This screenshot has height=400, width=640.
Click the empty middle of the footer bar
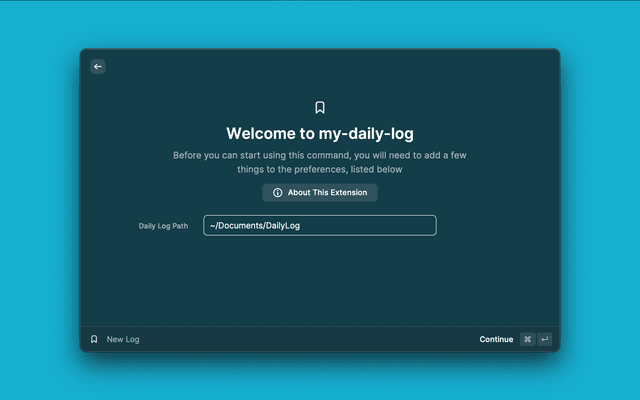click(x=310, y=339)
